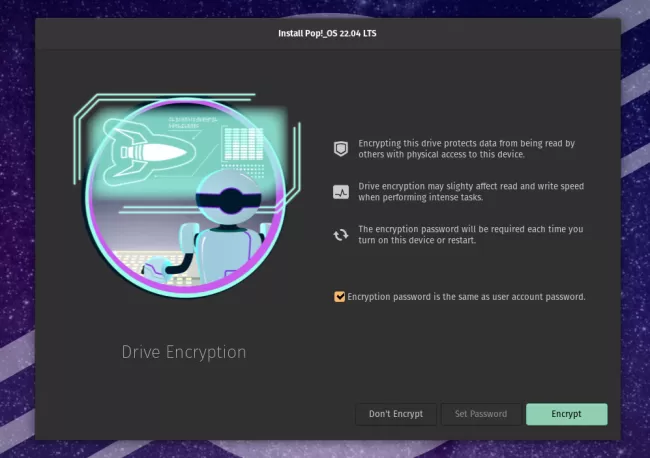
Task: Click the robot's visor head
Action: tap(229, 197)
